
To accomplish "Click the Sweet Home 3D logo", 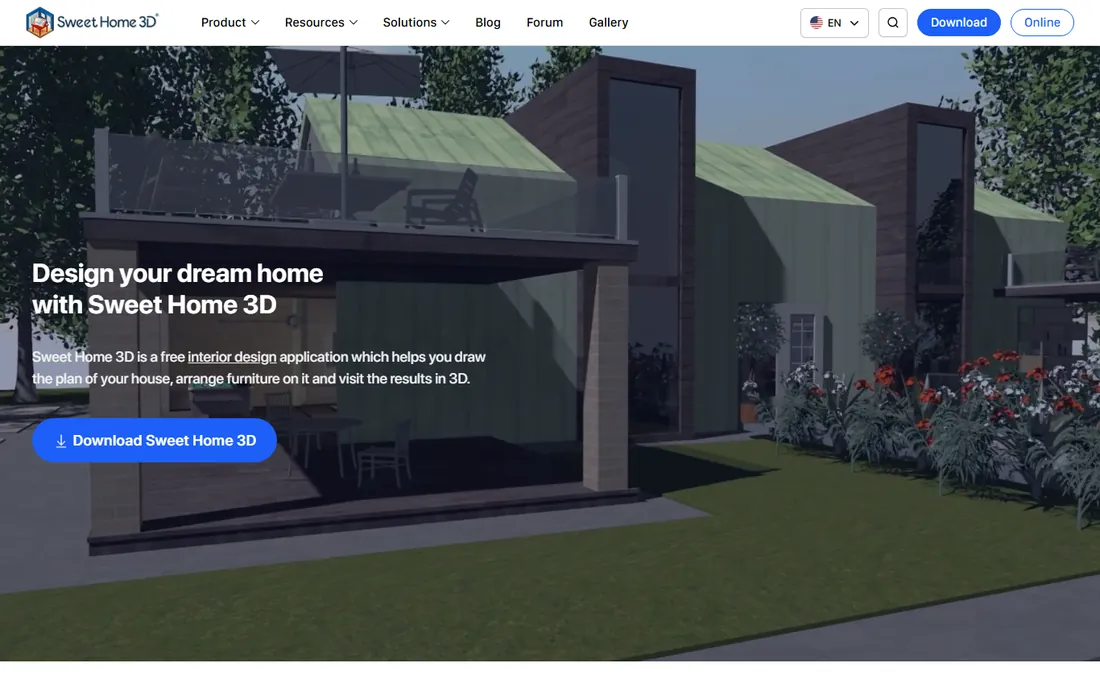I will [x=92, y=22].
